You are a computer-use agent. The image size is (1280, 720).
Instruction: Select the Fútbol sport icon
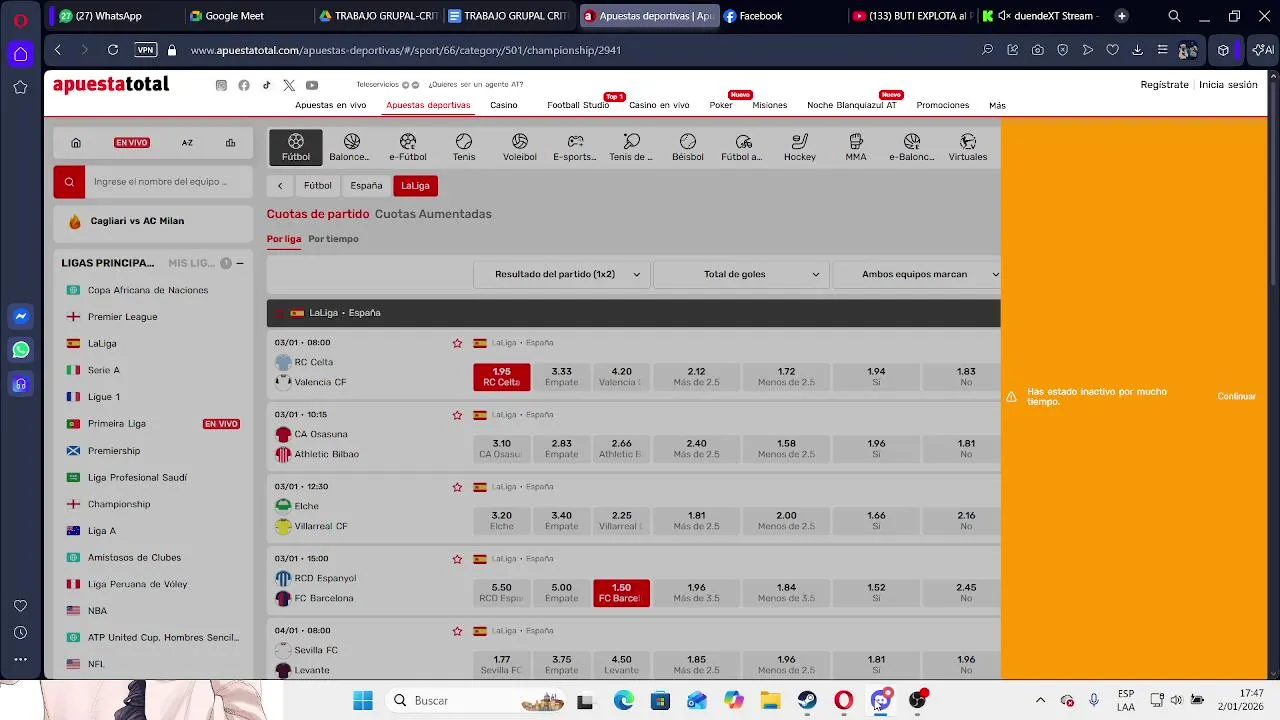(x=296, y=147)
